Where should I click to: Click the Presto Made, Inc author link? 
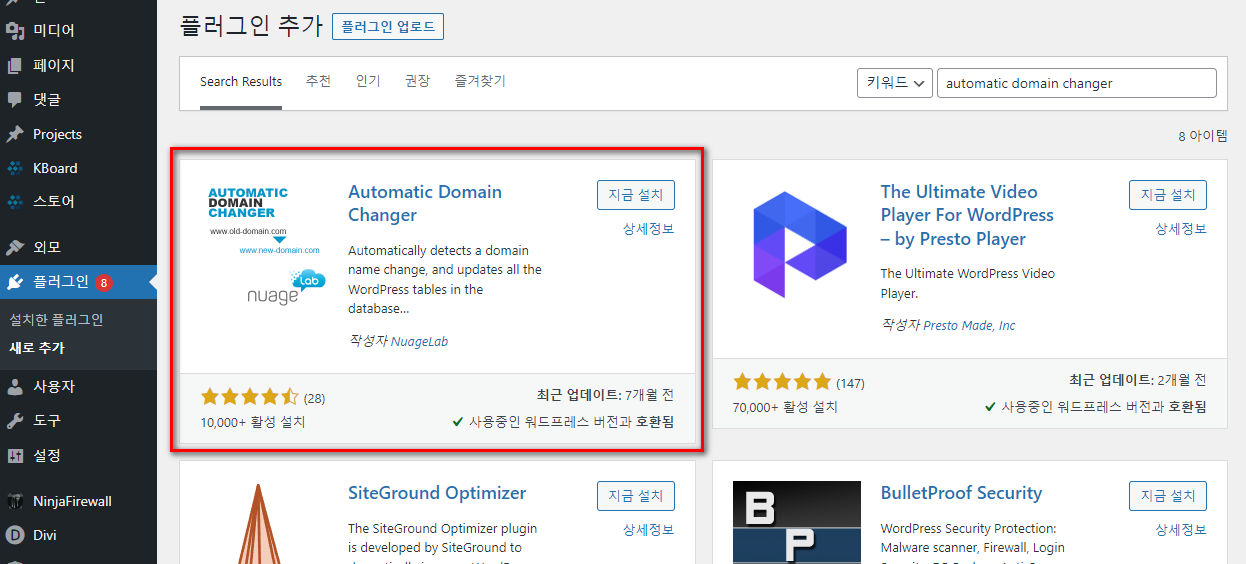point(969,325)
